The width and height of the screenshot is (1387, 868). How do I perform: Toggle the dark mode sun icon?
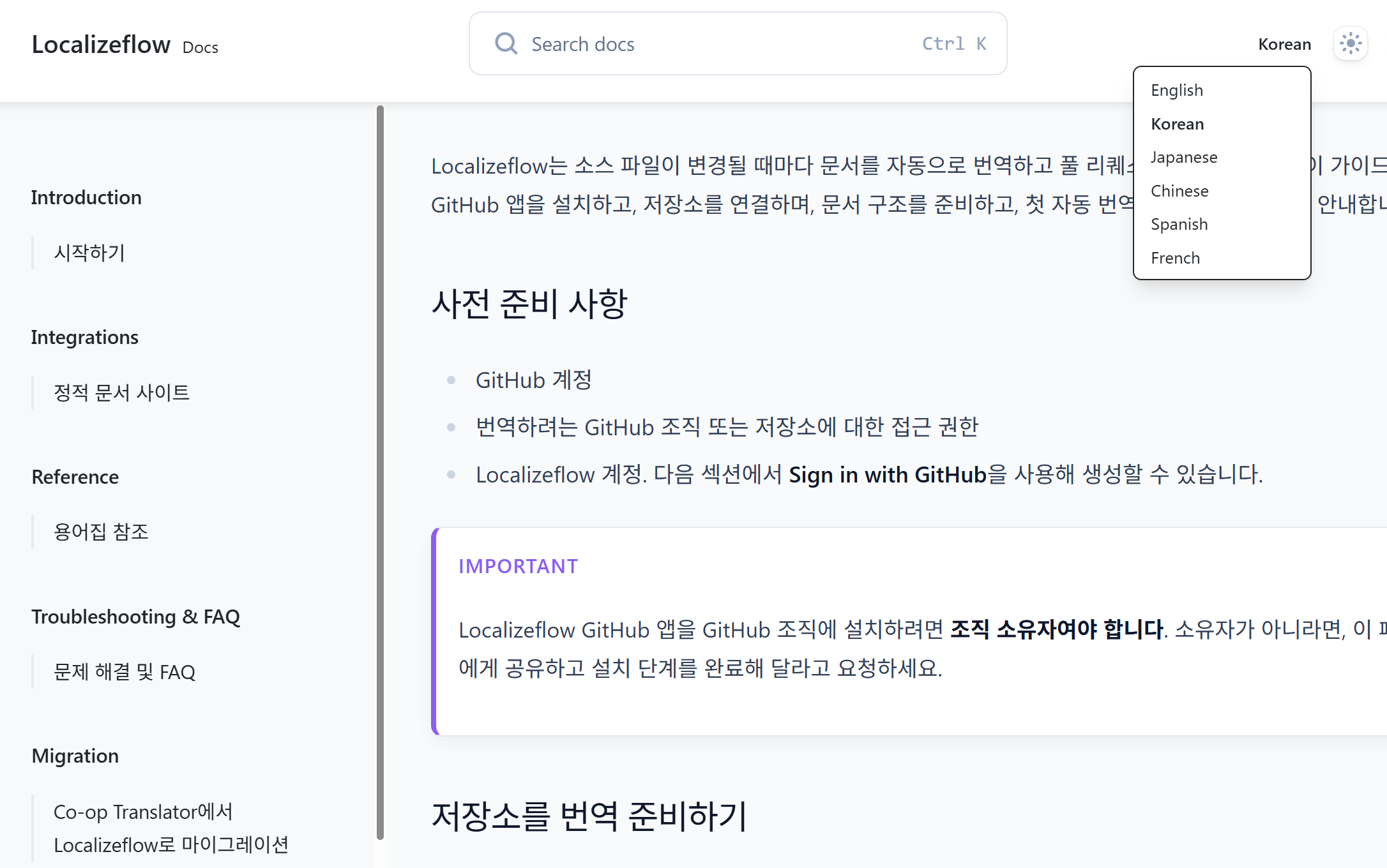tap(1350, 43)
